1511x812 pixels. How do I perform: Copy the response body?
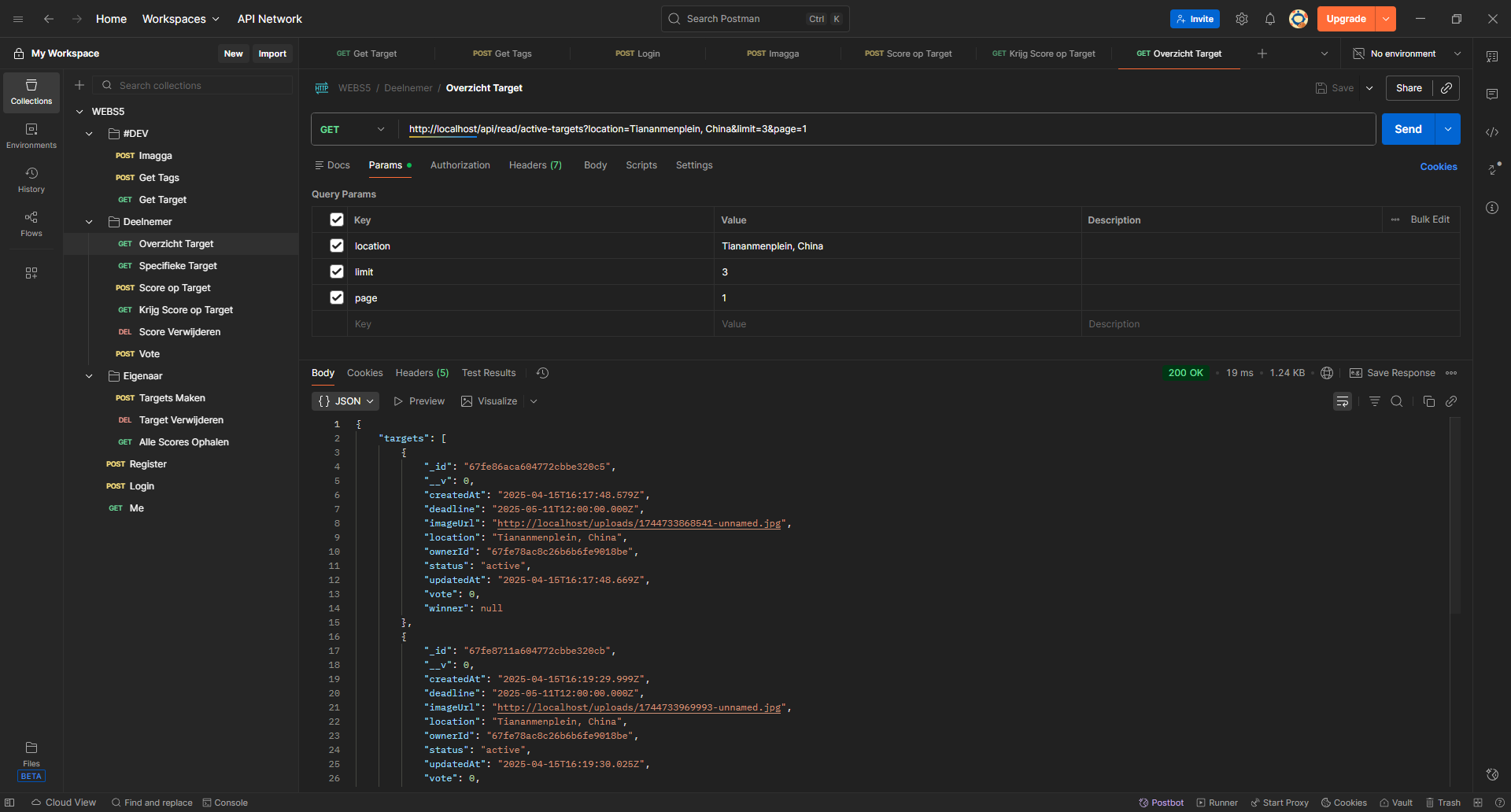click(1428, 401)
